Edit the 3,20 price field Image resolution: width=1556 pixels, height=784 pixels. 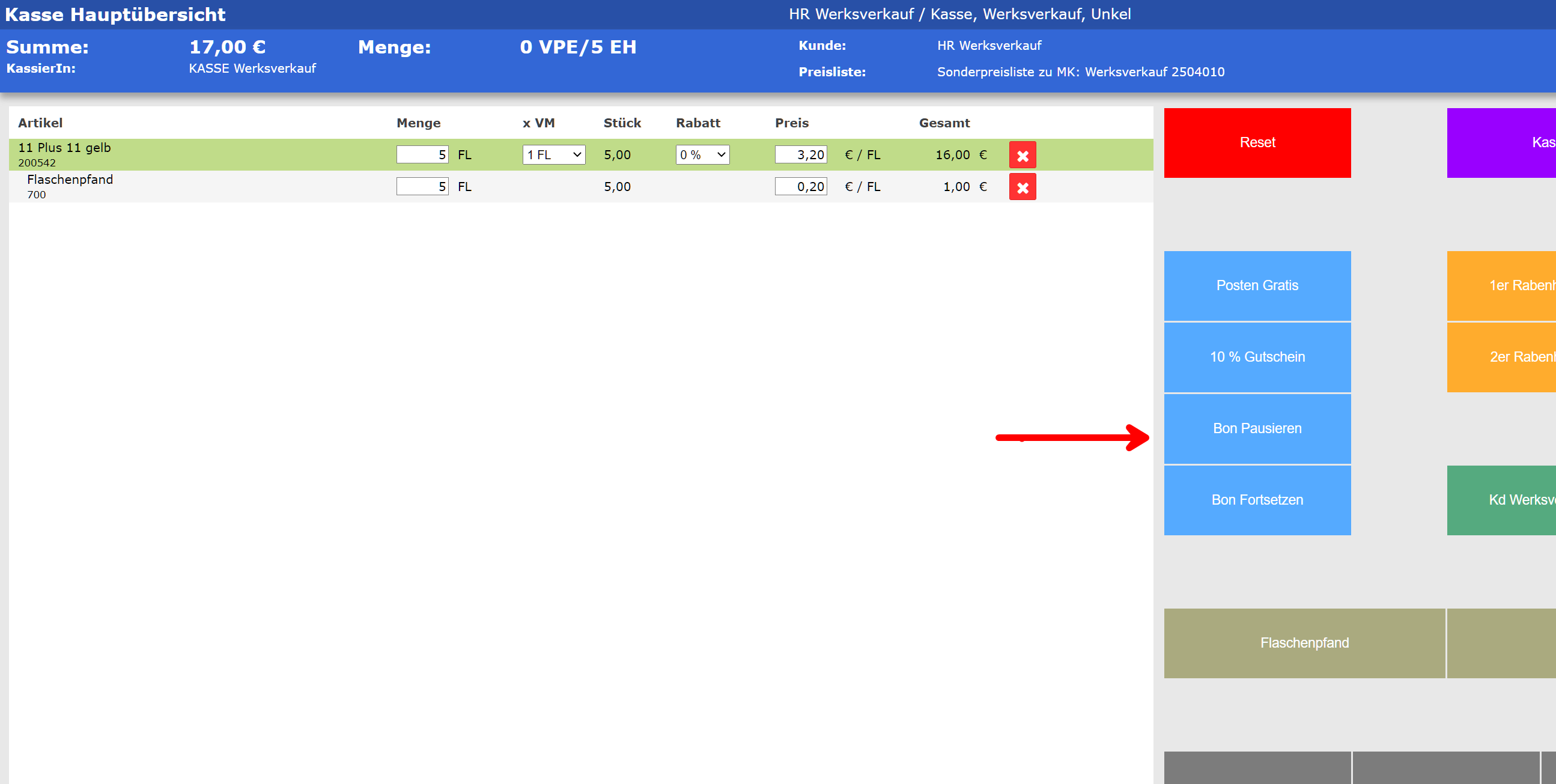point(800,154)
